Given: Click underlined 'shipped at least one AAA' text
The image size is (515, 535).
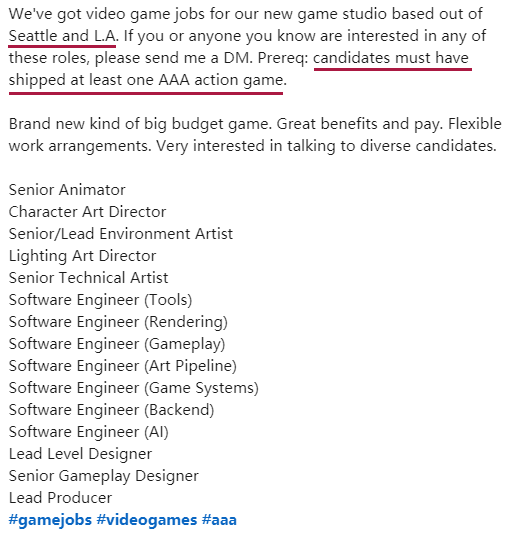Looking at the screenshot, I should 99,80.
